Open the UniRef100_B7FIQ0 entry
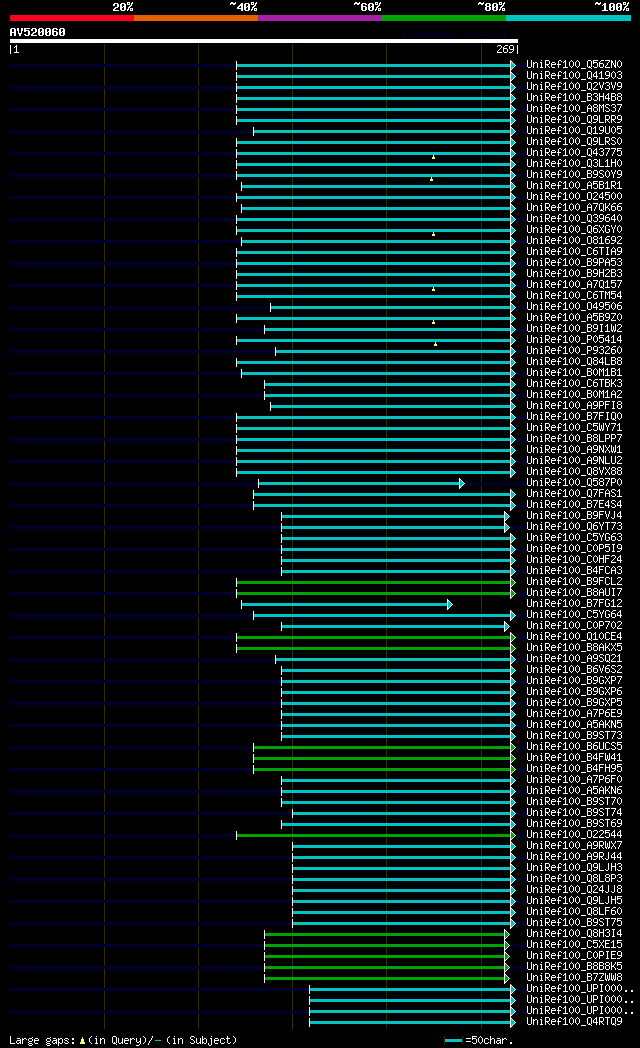Image resolution: width=640 pixels, height=1048 pixels. coord(574,416)
